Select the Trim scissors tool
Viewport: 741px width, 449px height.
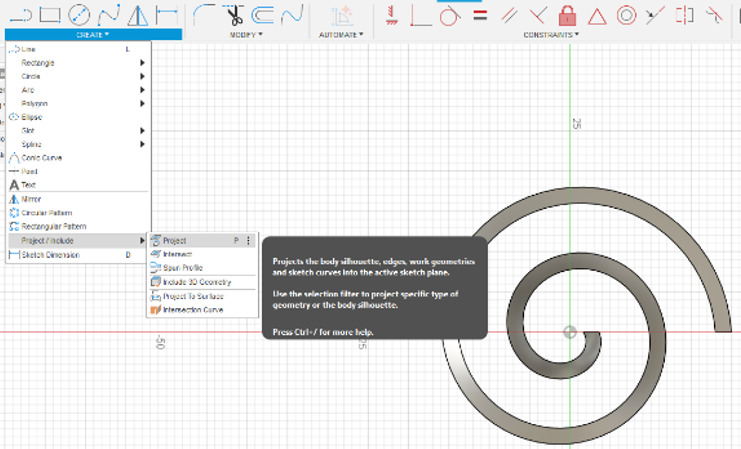(x=234, y=15)
